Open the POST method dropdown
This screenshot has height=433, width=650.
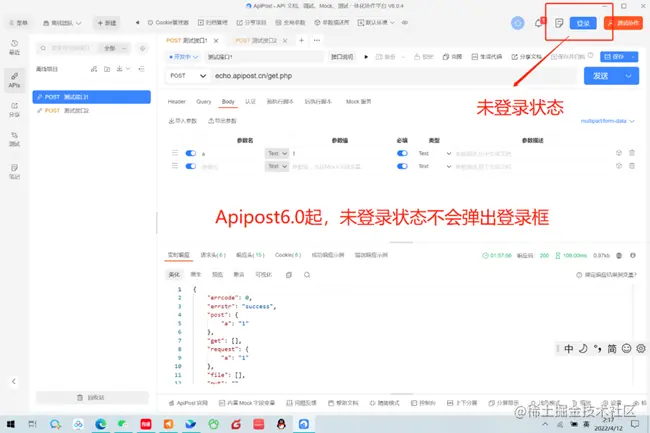[188, 76]
